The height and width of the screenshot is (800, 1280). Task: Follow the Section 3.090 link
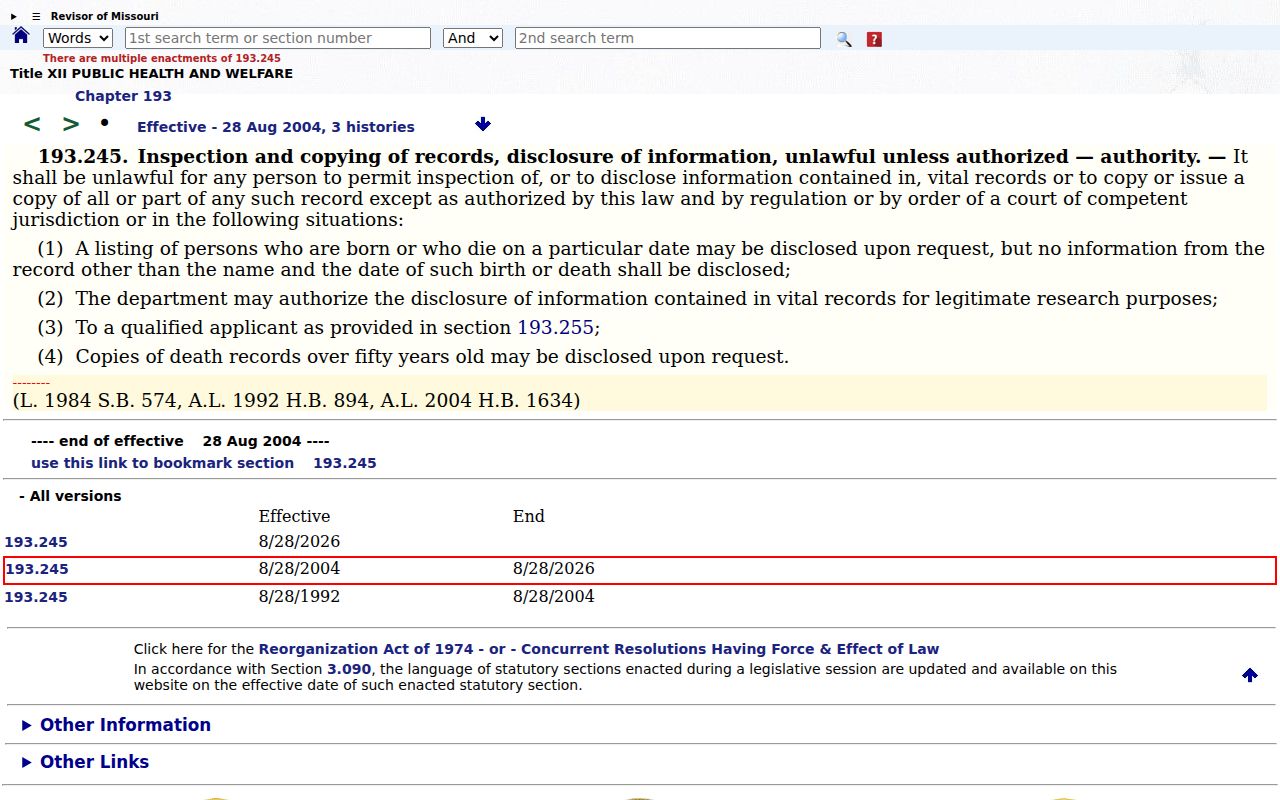click(x=349, y=669)
